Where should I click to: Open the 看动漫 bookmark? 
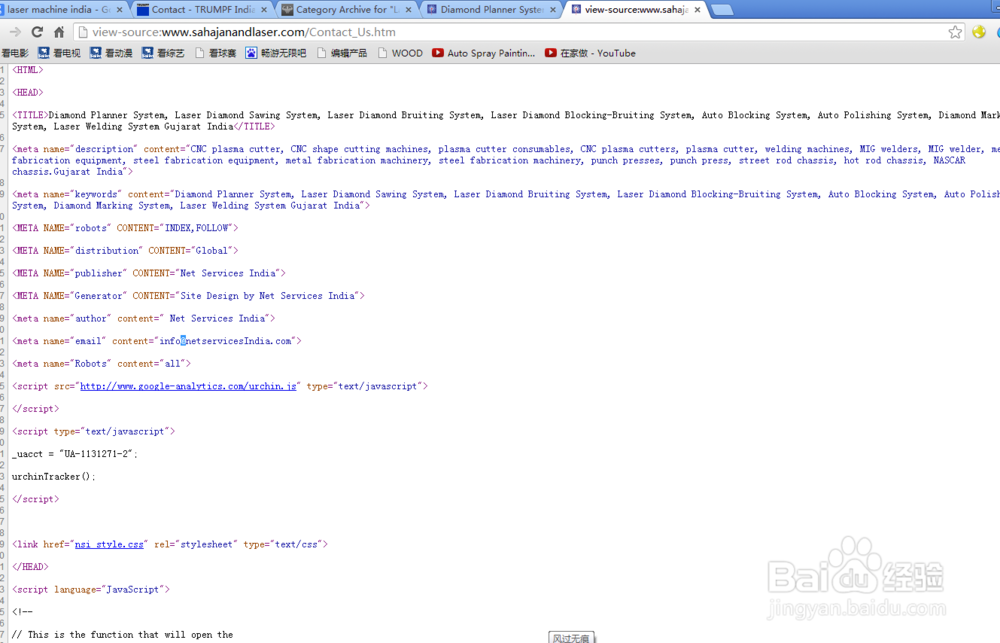[111, 53]
